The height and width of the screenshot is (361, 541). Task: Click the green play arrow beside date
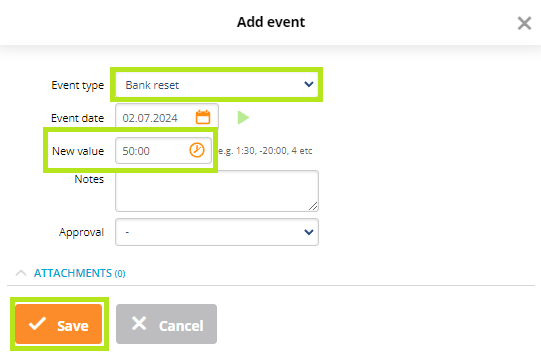coord(243,118)
